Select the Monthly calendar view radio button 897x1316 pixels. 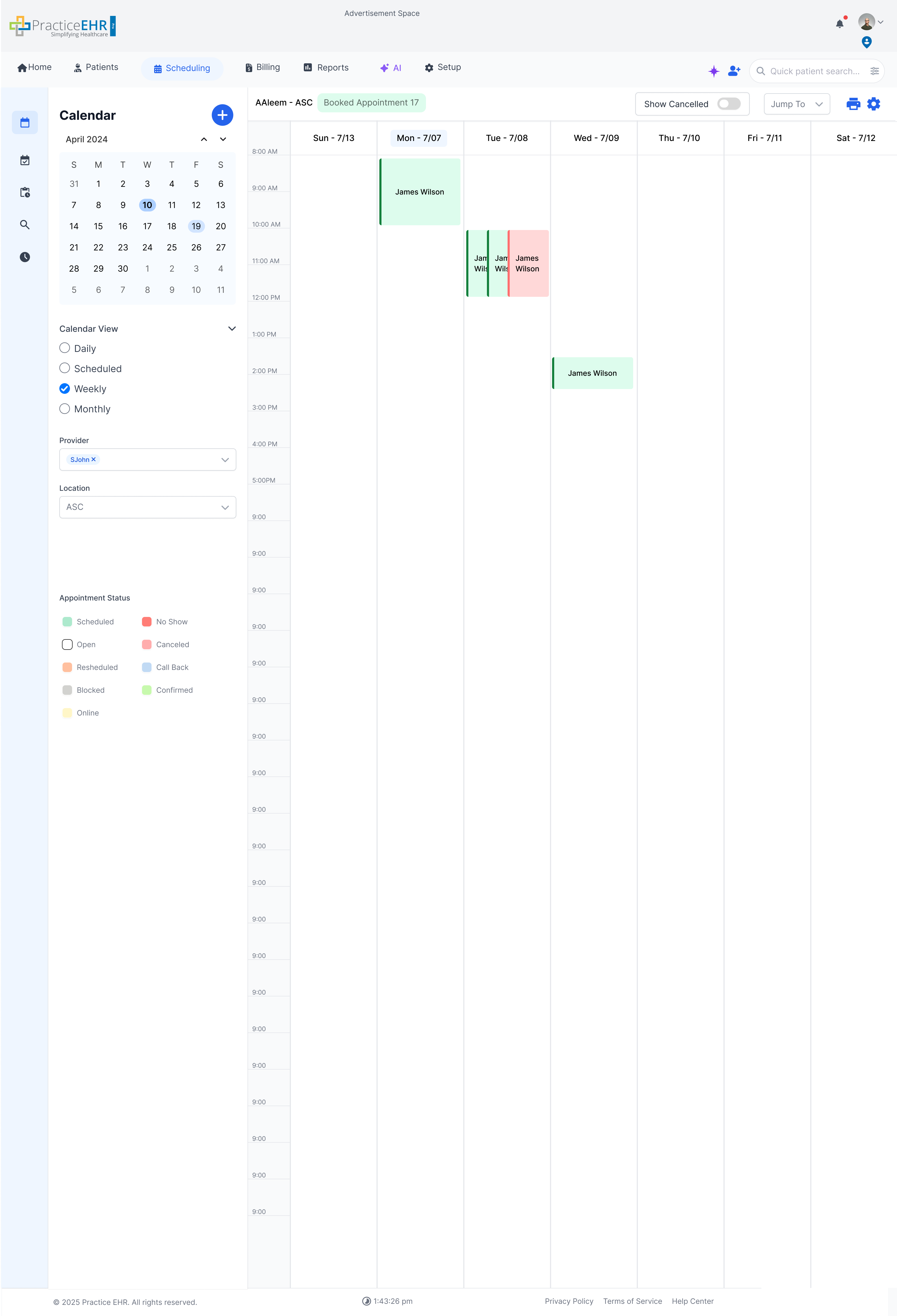coord(65,408)
